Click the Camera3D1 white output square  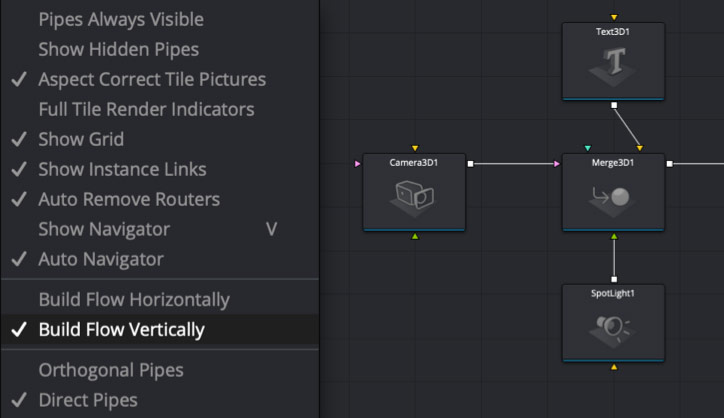point(468,163)
